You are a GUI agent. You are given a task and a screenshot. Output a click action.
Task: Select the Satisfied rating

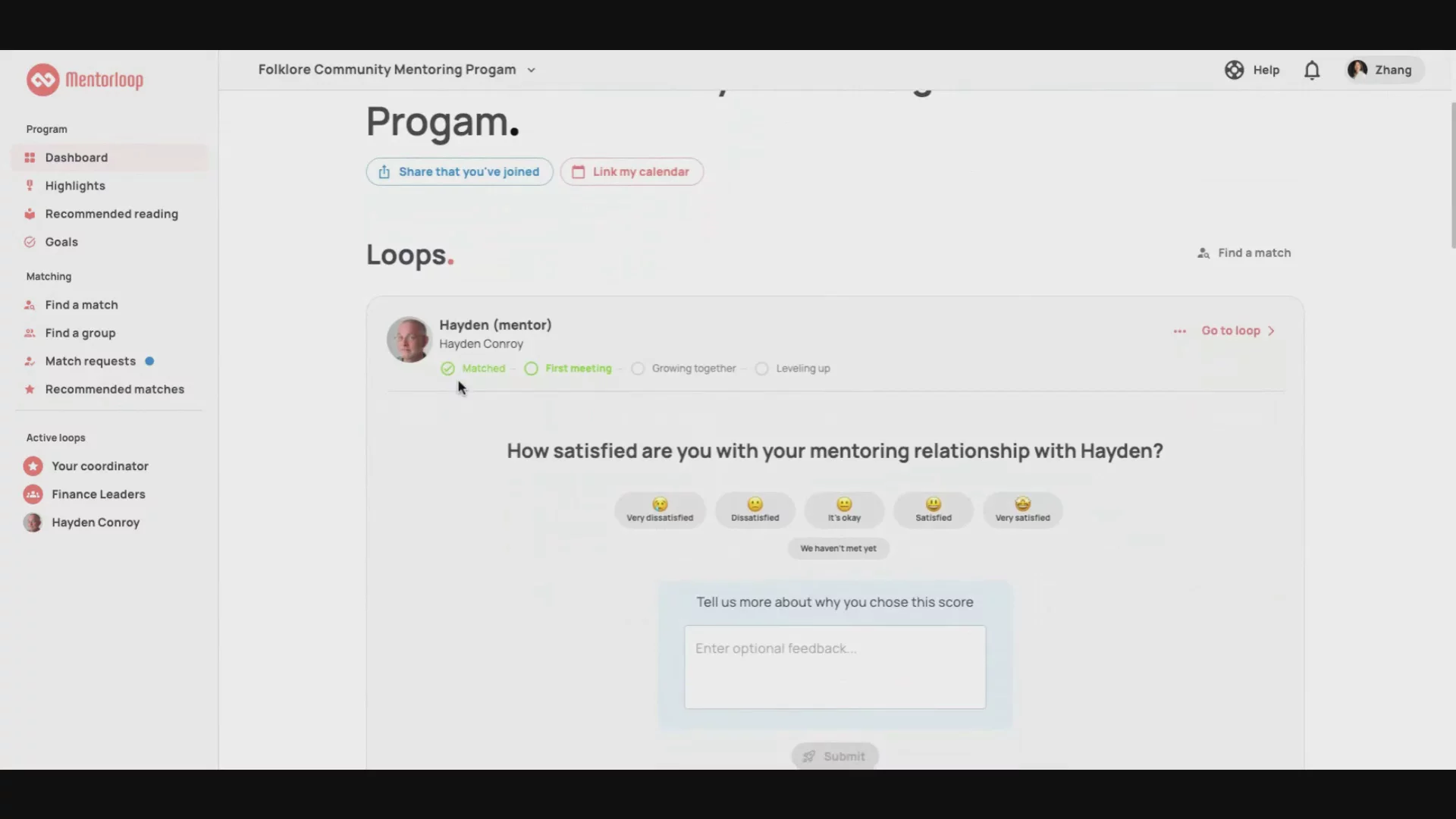934,510
